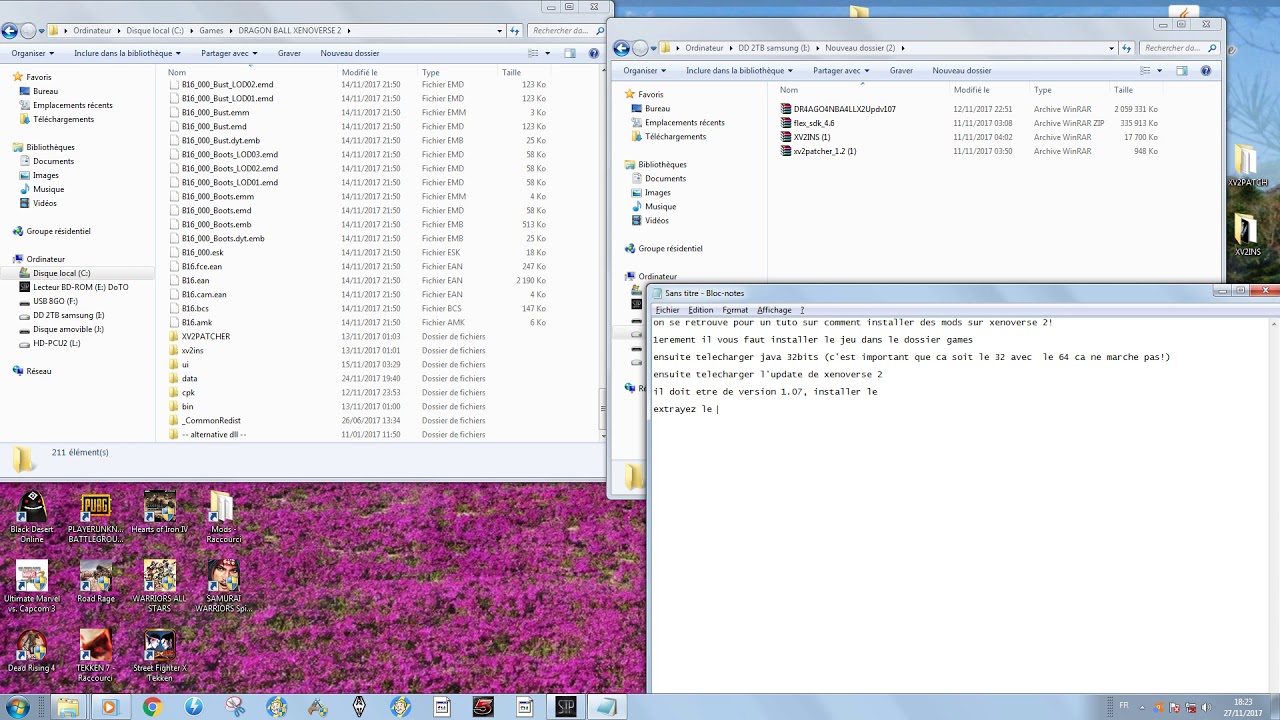Viewport: 1280px width, 720px height.
Task: Open the Edition menu in Bloc-notes
Action: tap(700, 310)
